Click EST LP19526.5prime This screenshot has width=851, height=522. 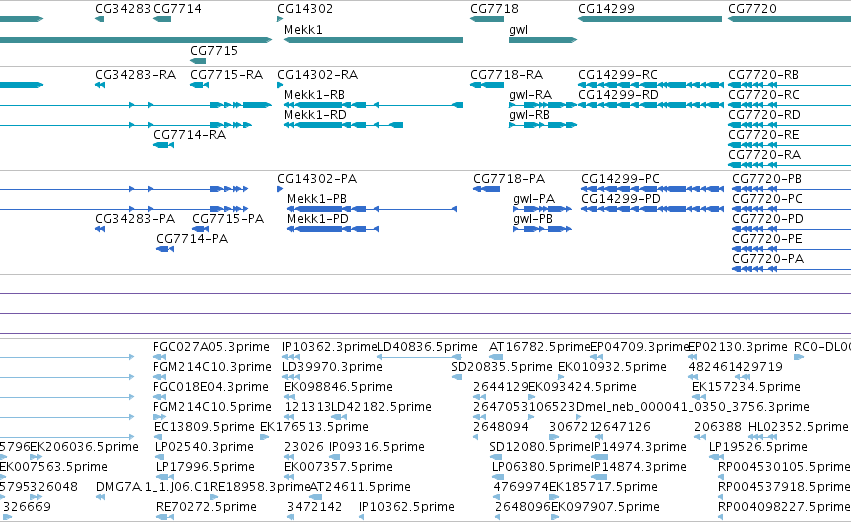tap(758, 448)
